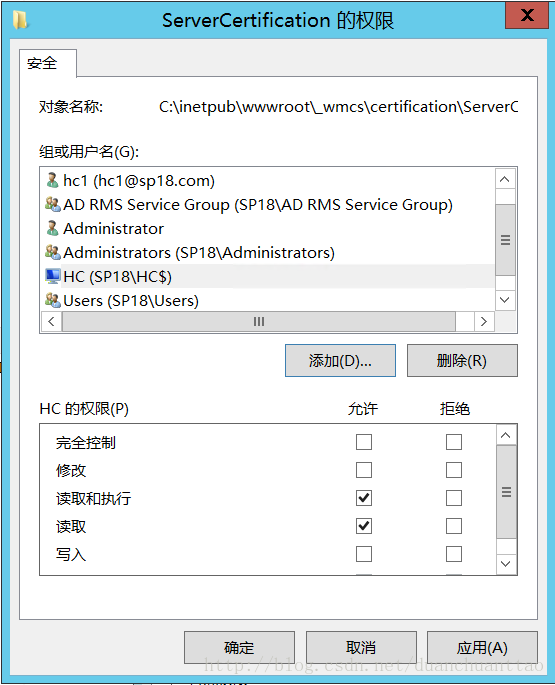Screen dimensions: 555x685
Task: Select the HC computer icon
Action: 52,276
